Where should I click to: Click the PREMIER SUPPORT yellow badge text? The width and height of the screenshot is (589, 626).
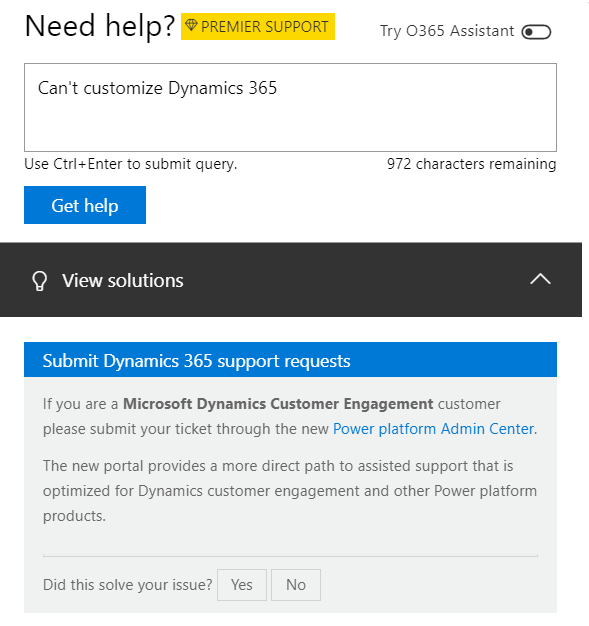point(264,27)
